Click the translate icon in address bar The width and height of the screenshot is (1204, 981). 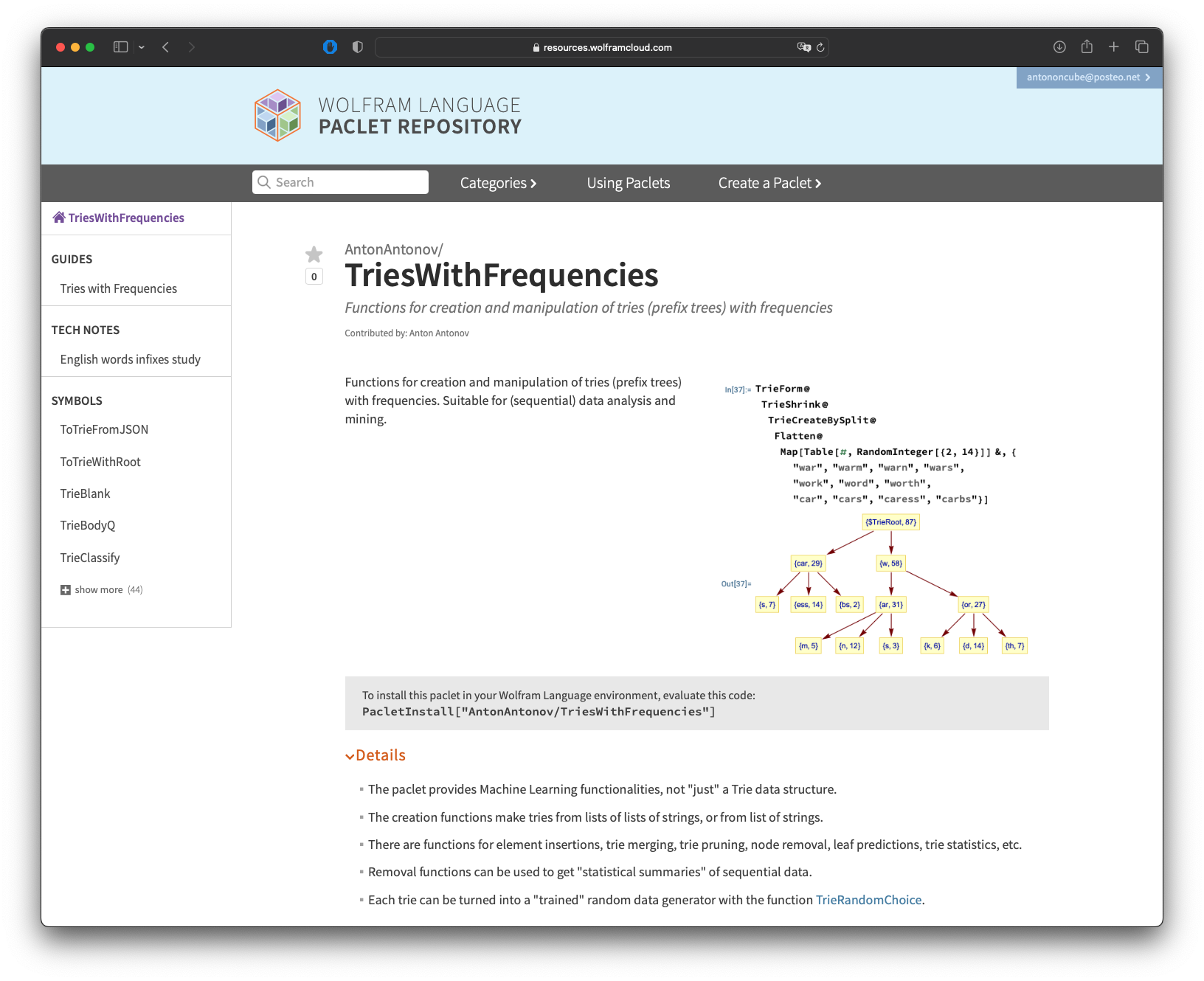pyautogui.click(x=803, y=47)
